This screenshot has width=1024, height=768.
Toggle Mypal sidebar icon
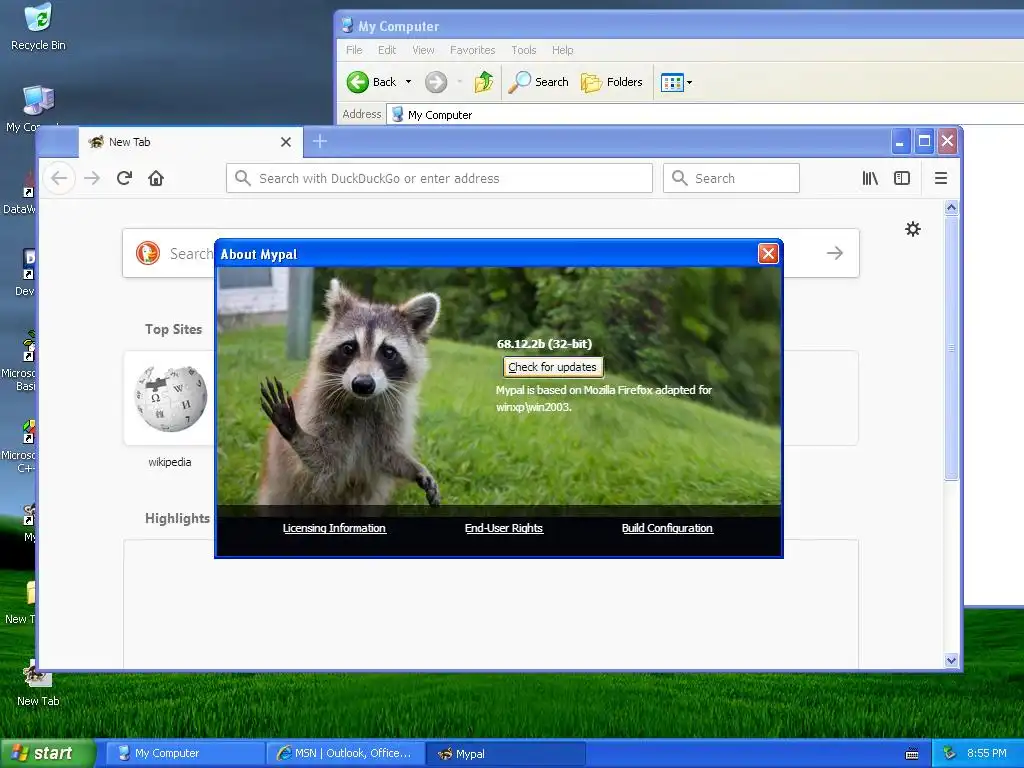(x=902, y=178)
